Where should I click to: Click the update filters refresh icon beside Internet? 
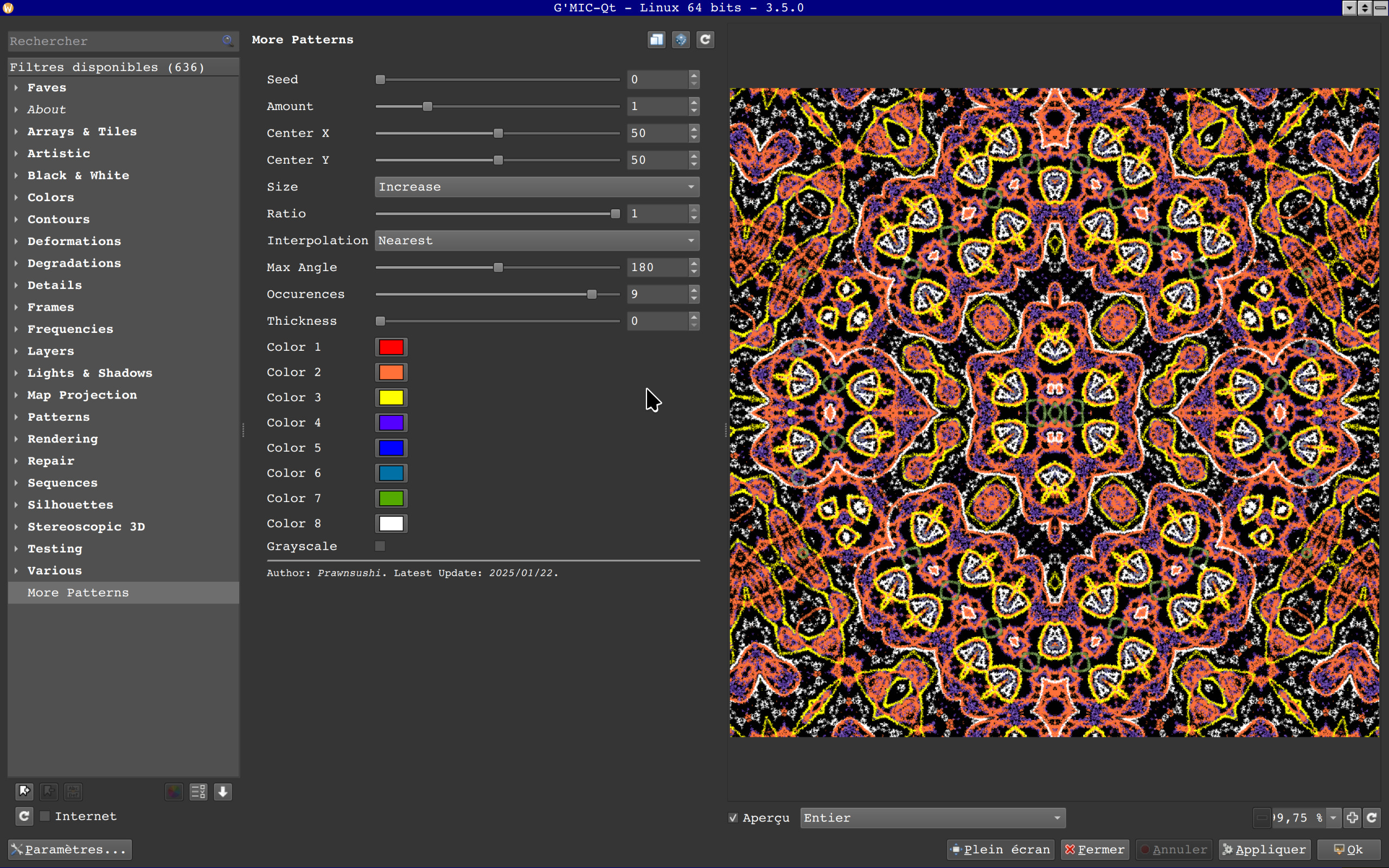[x=24, y=816]
